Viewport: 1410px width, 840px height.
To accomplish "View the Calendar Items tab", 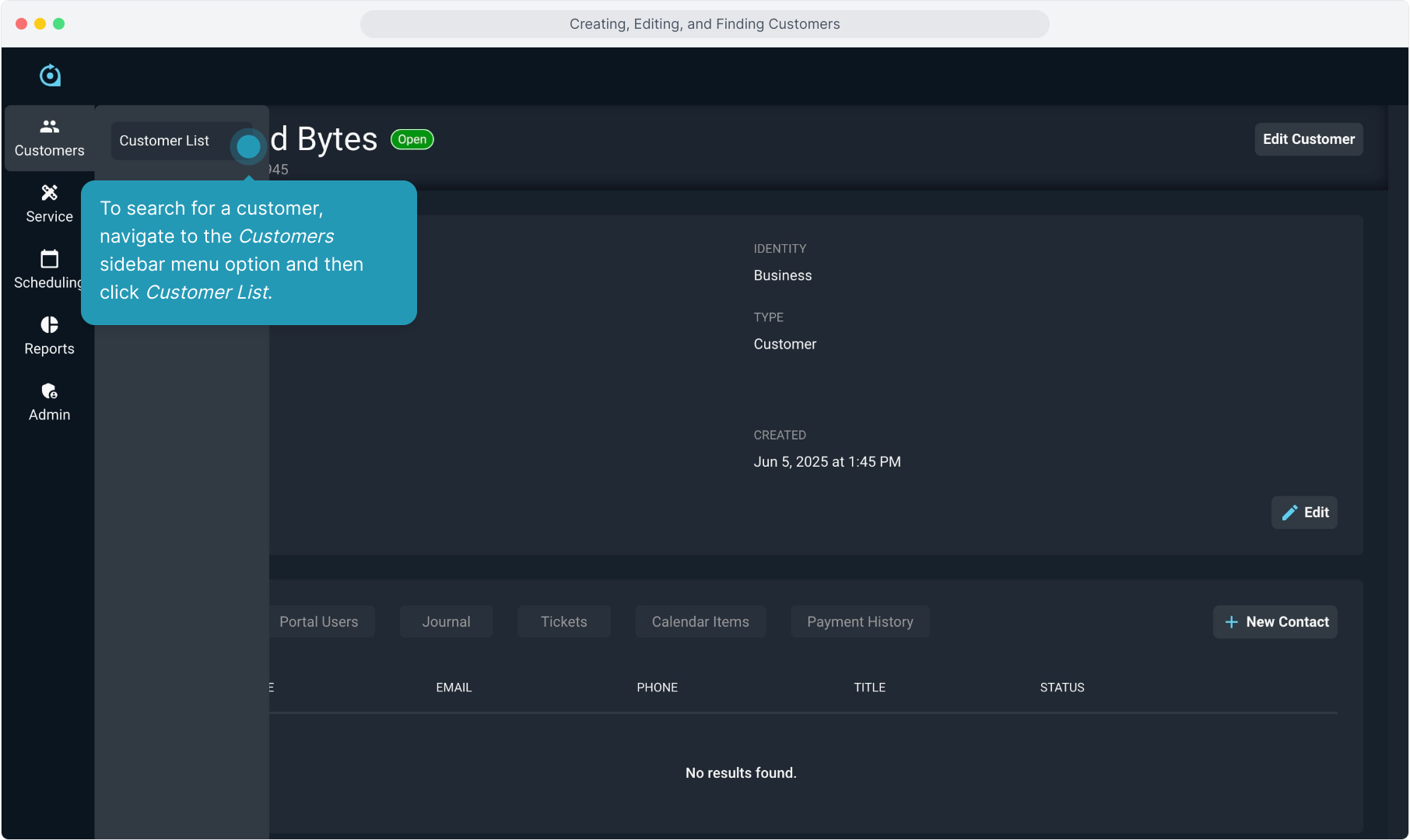I will point(700,622).
